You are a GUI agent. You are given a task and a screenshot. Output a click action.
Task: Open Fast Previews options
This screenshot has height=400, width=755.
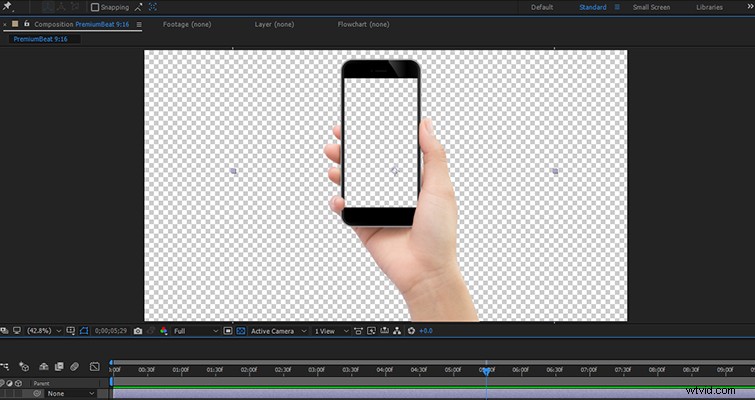pos(371,331)
